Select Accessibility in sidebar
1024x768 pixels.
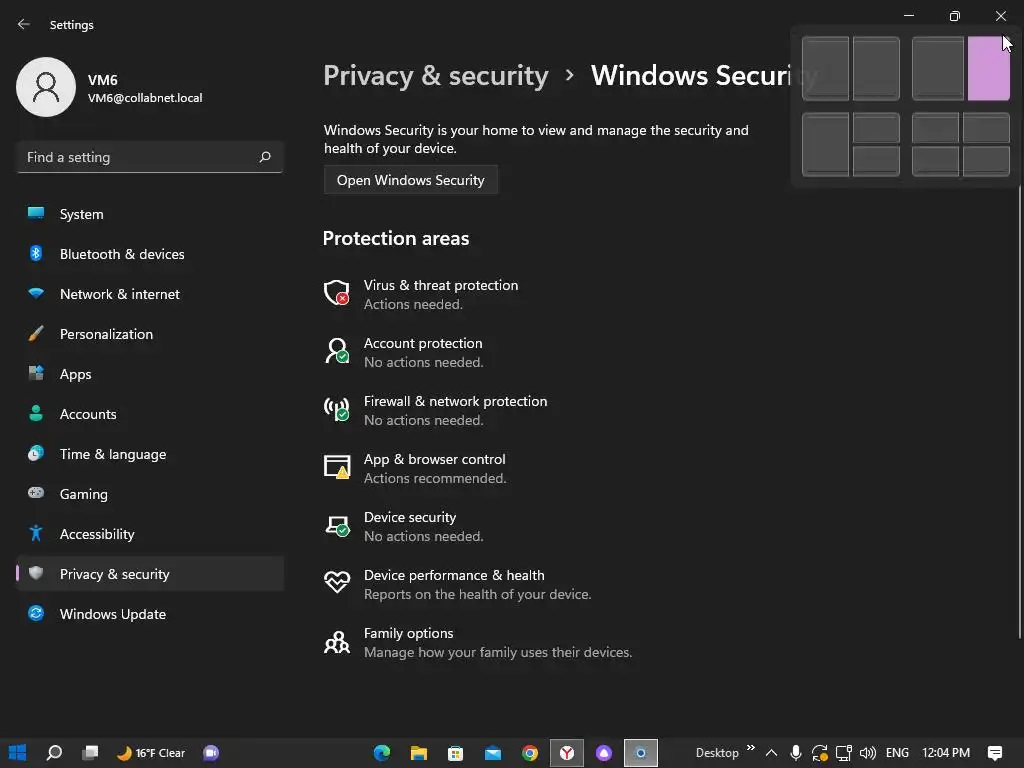(150, 534)
